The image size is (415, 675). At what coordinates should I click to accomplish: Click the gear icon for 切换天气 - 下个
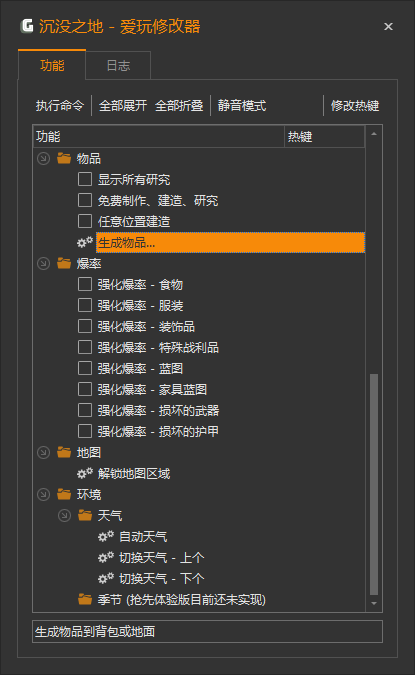pyautogui.click(x=106, y=579)
